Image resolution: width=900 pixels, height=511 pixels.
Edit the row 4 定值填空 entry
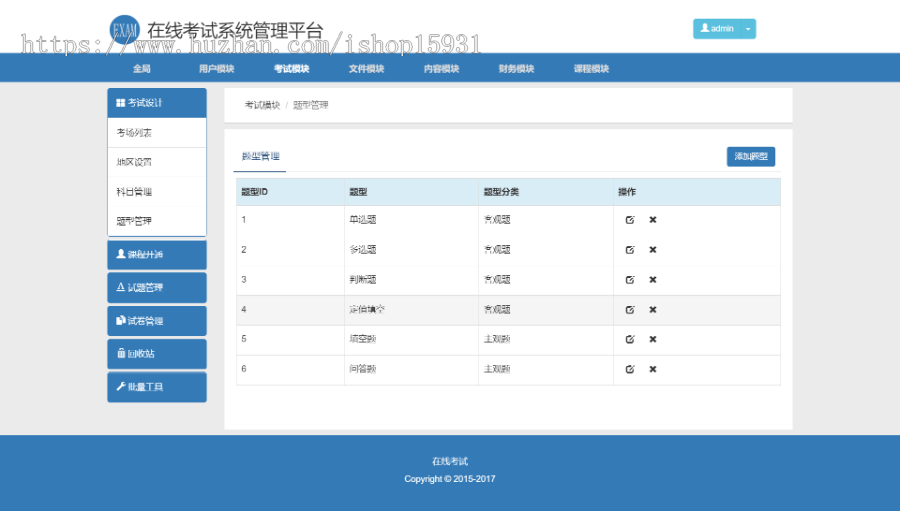click(x=630, y=309)
